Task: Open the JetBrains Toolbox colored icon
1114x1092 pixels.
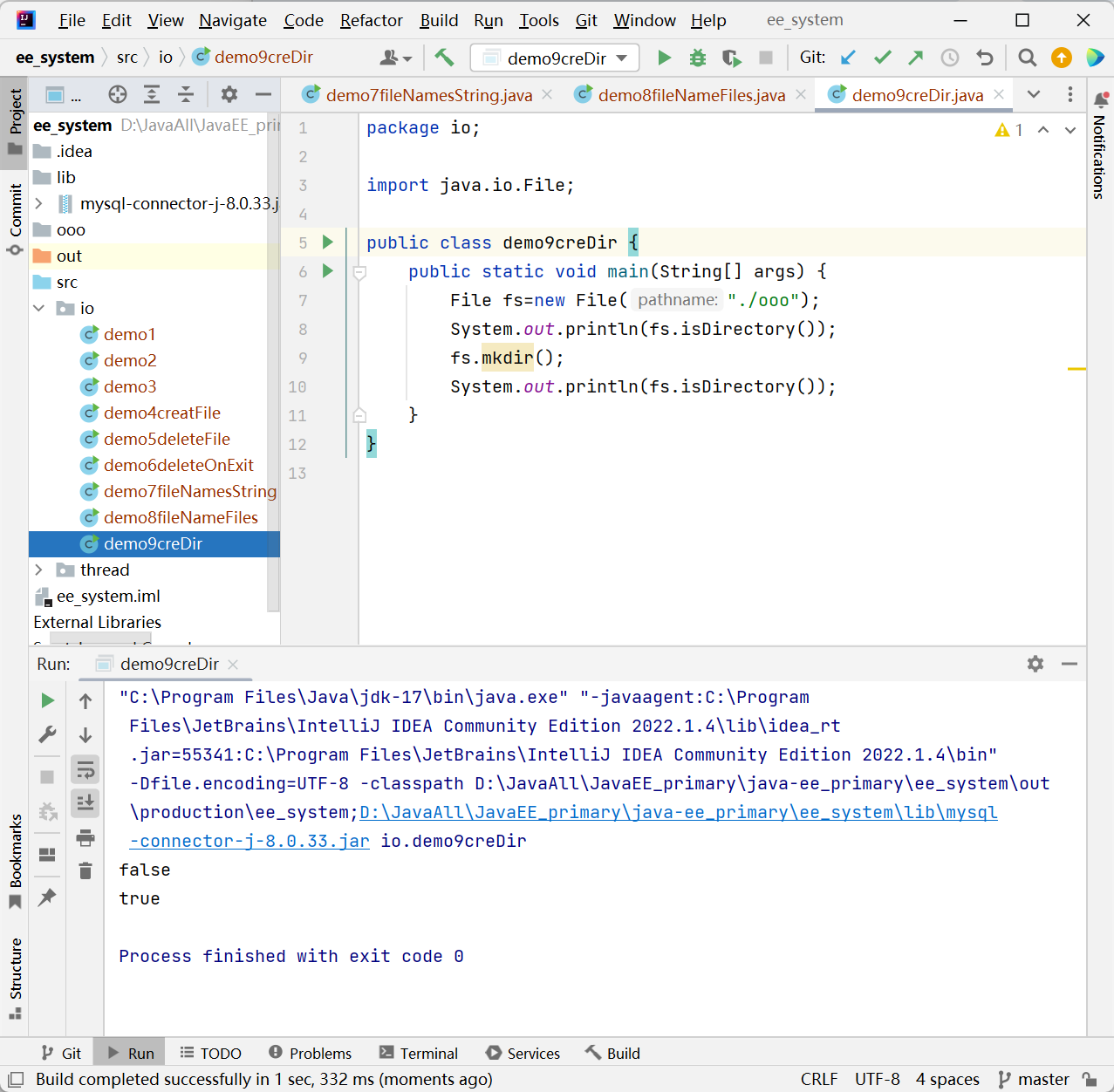Action: (x=1095, y=58)
